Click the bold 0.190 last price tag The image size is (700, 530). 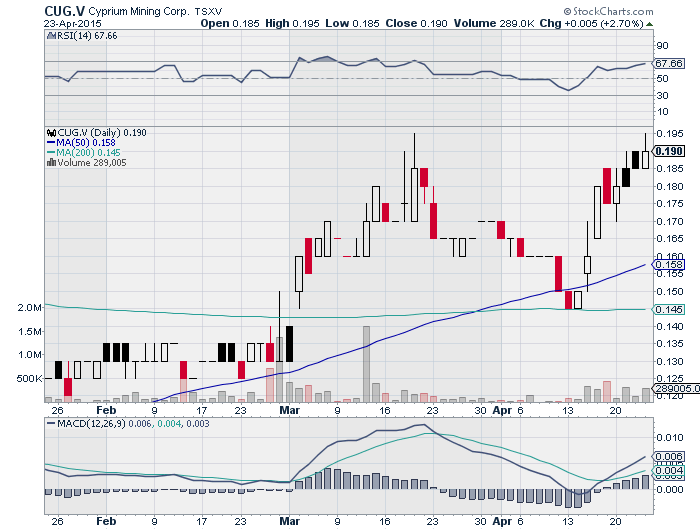(x=668, y=151)
